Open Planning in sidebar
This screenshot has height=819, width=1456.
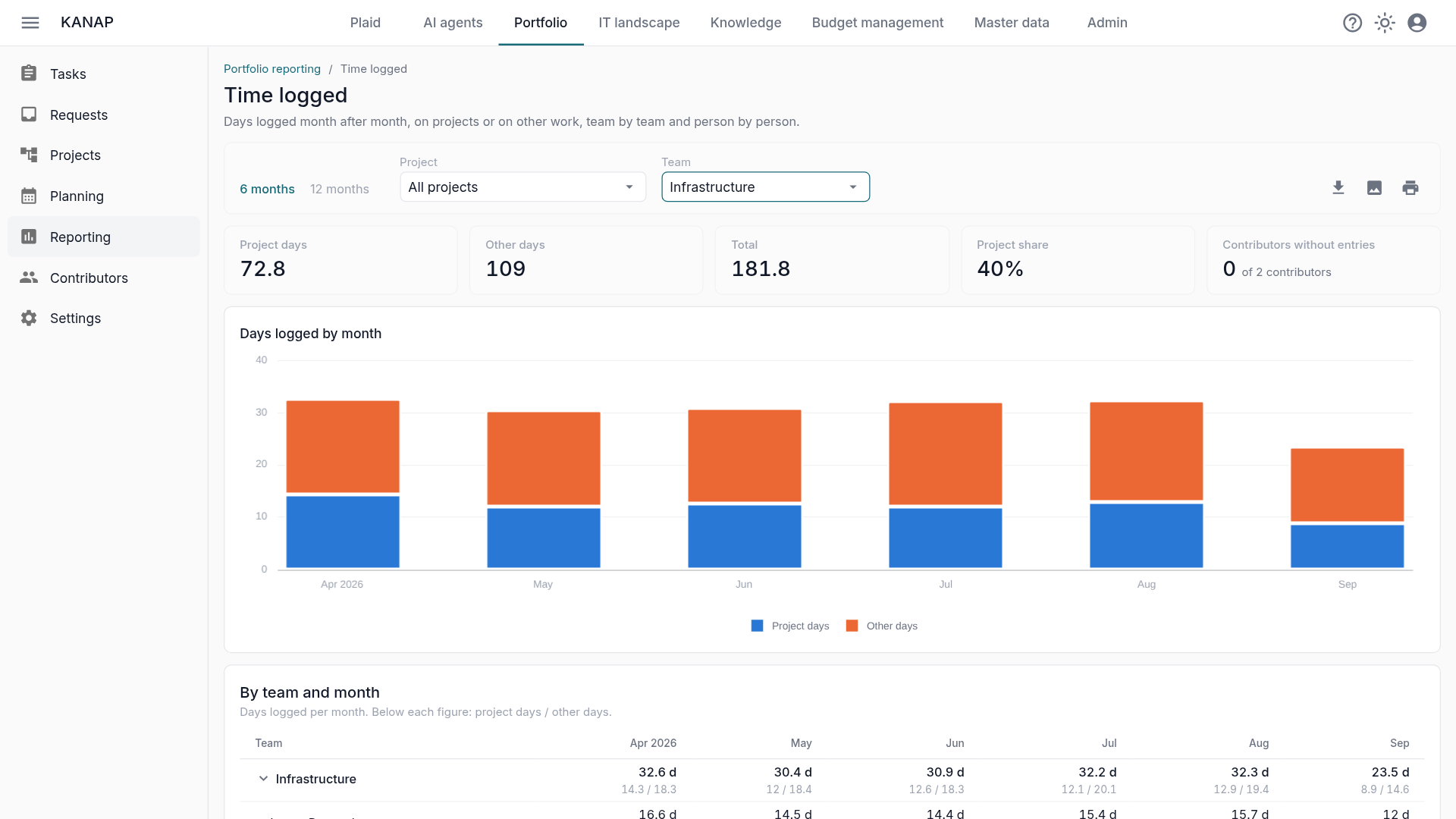tap(104, 196)
